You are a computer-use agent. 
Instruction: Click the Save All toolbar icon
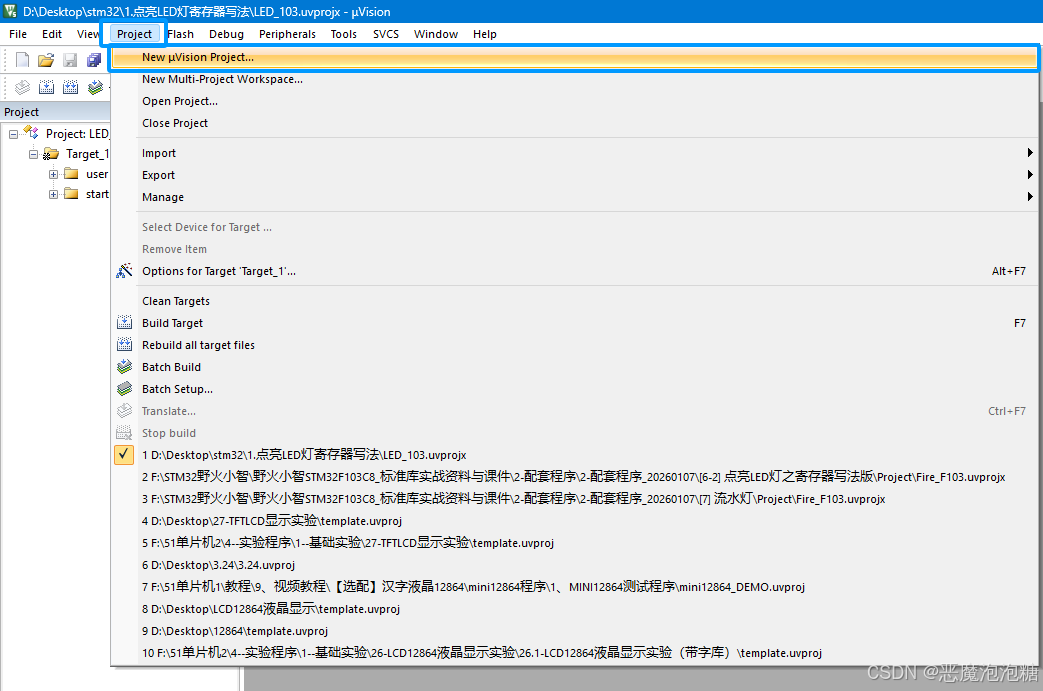94,61
